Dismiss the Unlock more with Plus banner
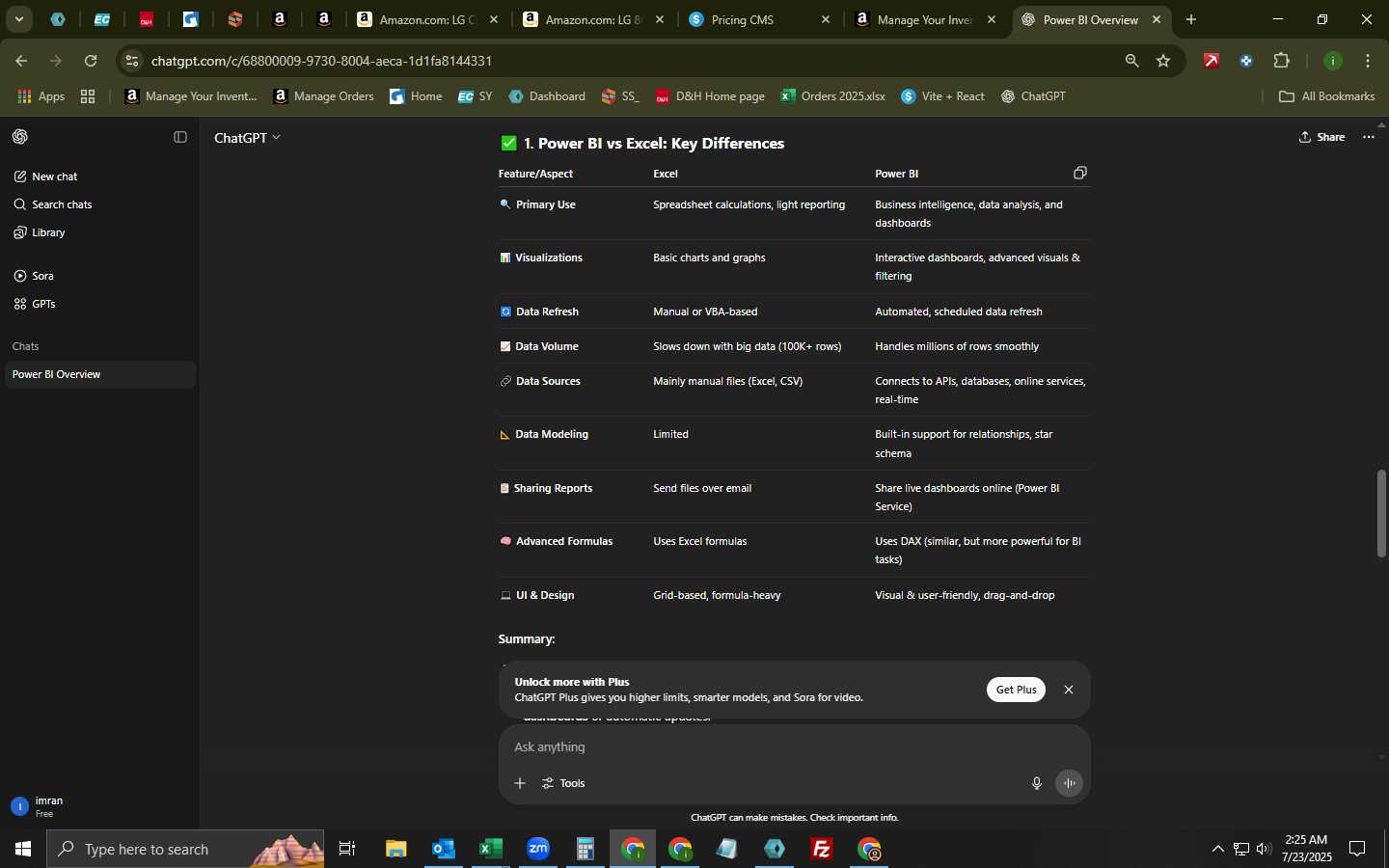Viewport: 1389px width, 868px height. point(1068,690)
